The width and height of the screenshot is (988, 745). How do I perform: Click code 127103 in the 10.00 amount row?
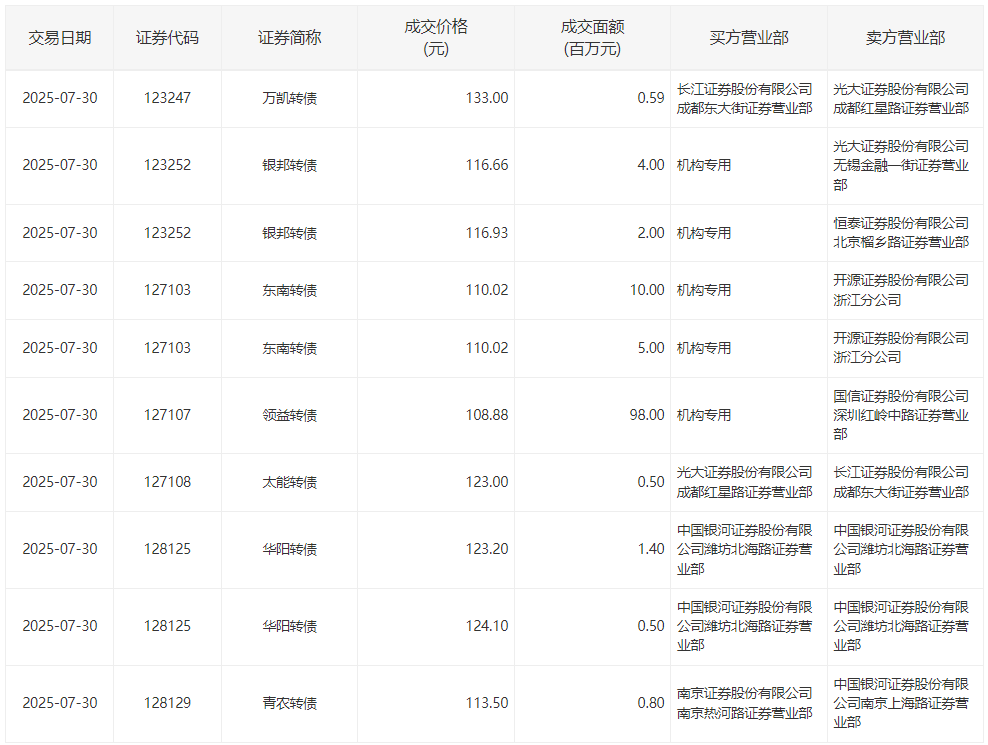(167, 290)
